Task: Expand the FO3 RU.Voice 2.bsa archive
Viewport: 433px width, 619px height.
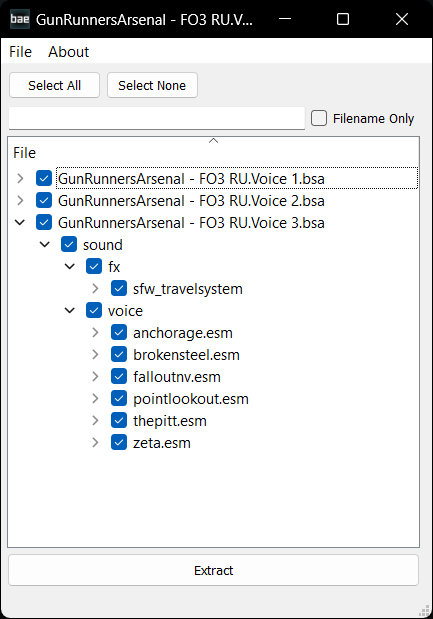Action: coord(20,201)
